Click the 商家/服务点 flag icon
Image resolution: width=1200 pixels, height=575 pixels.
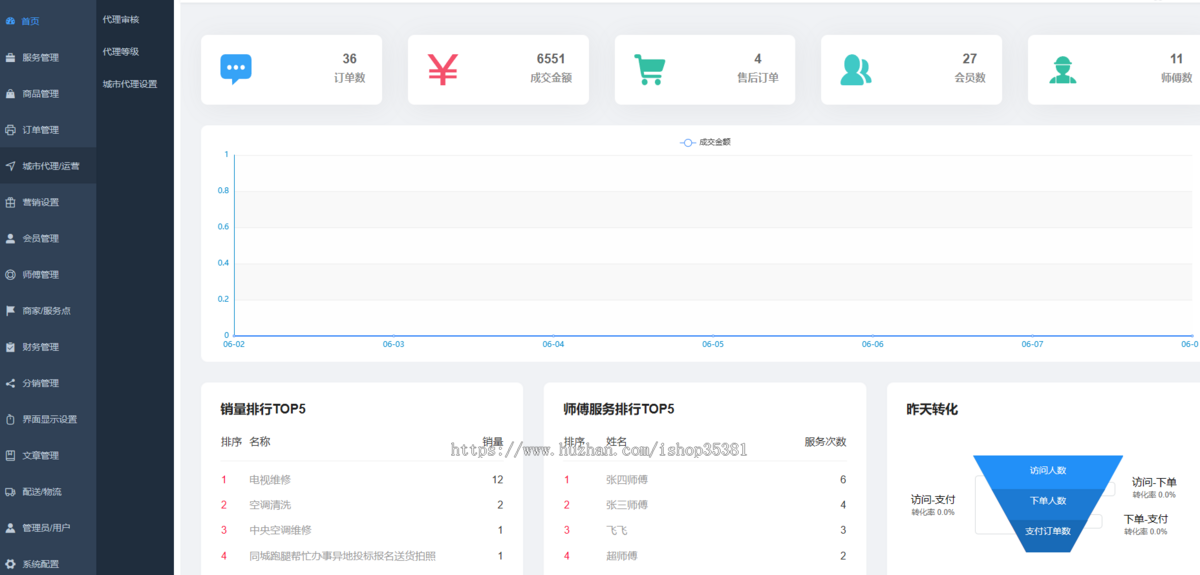(11, 310)
